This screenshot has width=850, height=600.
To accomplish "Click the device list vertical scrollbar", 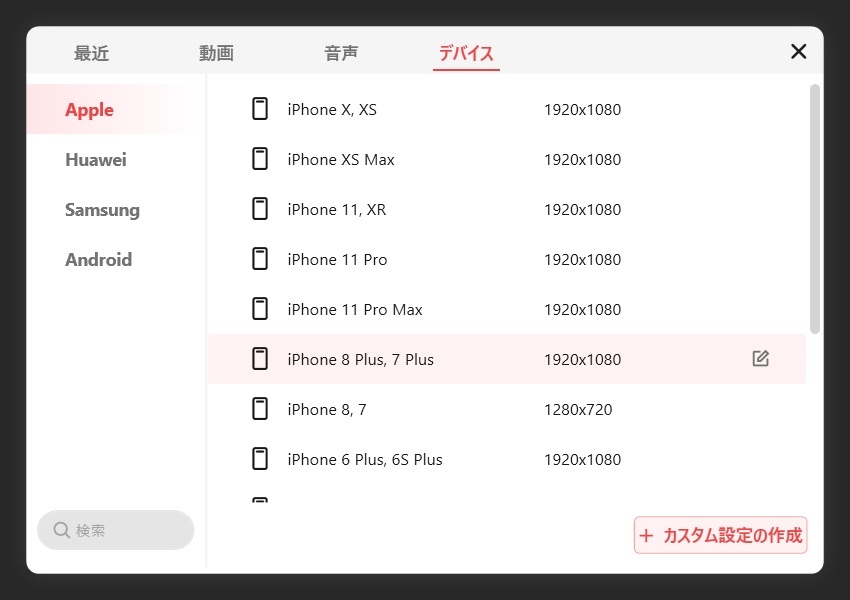I will (815, 210).
